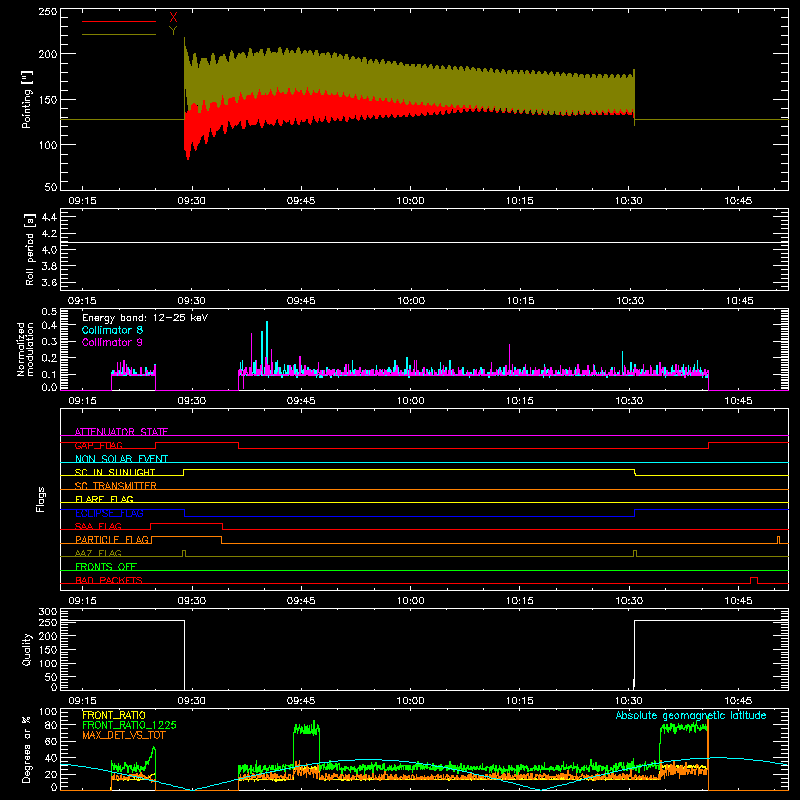The width and height of the screenshot is (800, 800).
Task: Click the magenta modulation spike near 10:13
Action: [x=510, y=359]
